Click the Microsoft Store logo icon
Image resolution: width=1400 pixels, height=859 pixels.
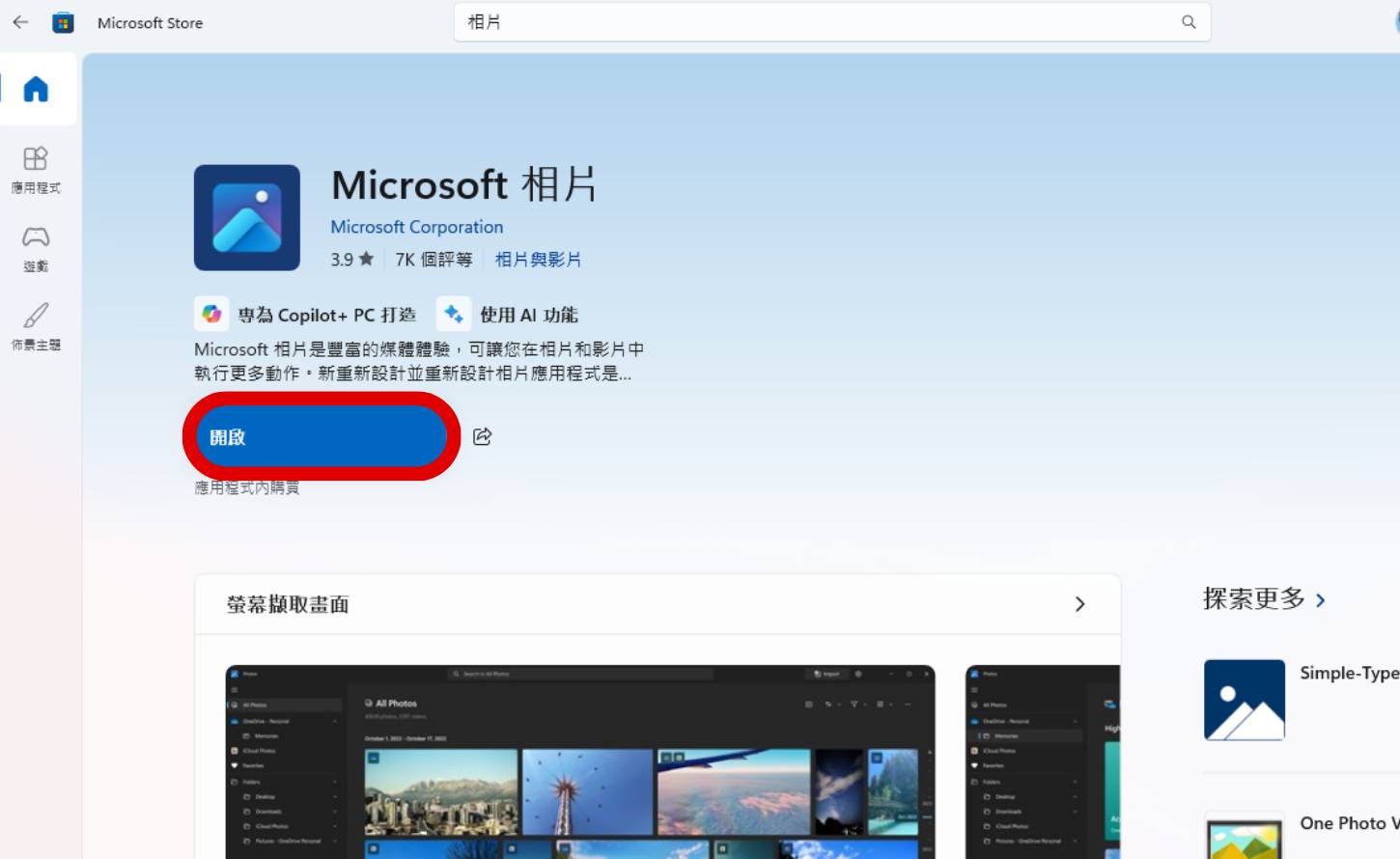63,22
